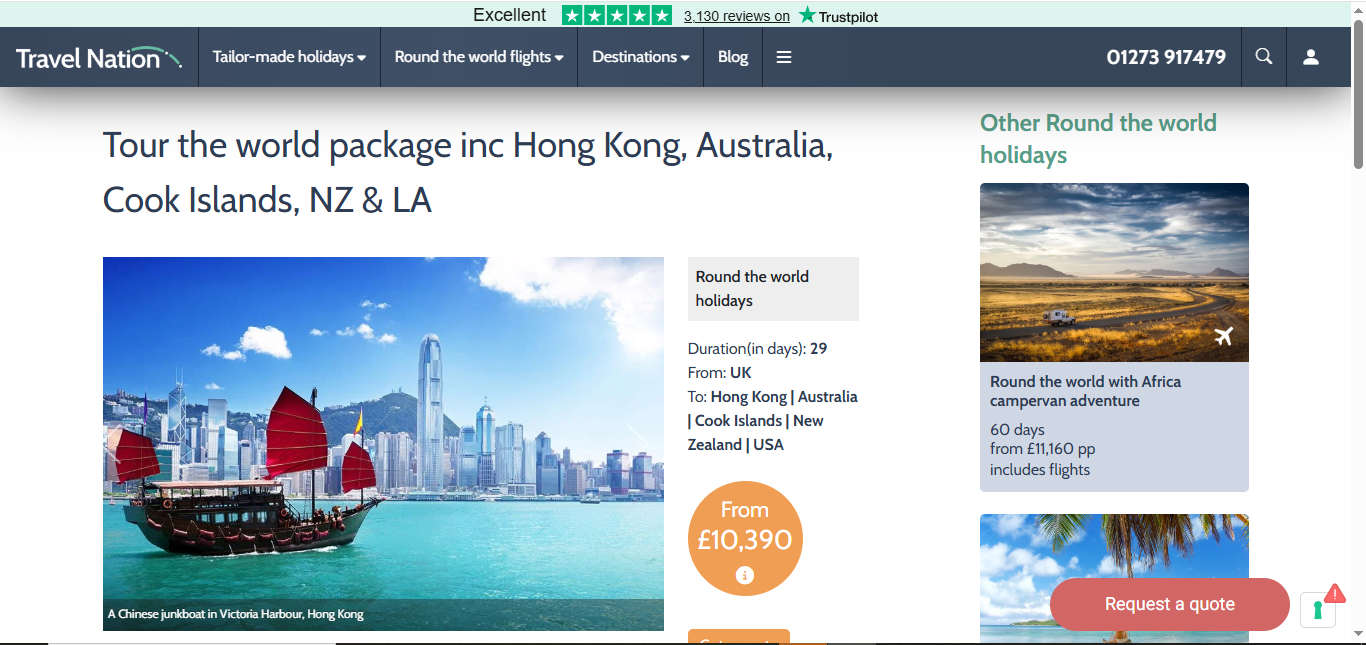Open the 3,130 reviews link
This screenshot has width=1366, height=645.
(x=736, y=16)
